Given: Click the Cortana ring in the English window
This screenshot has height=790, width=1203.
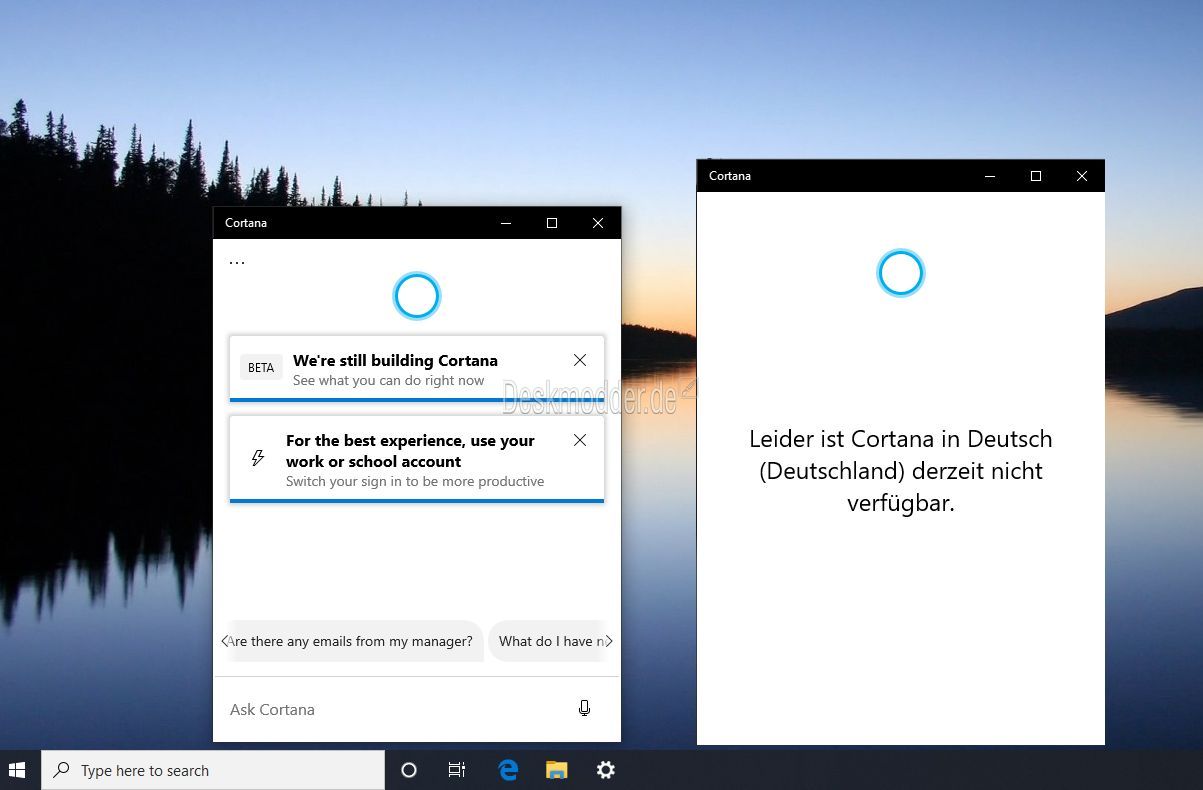Looking at the screenshot, I should (417, 296).
